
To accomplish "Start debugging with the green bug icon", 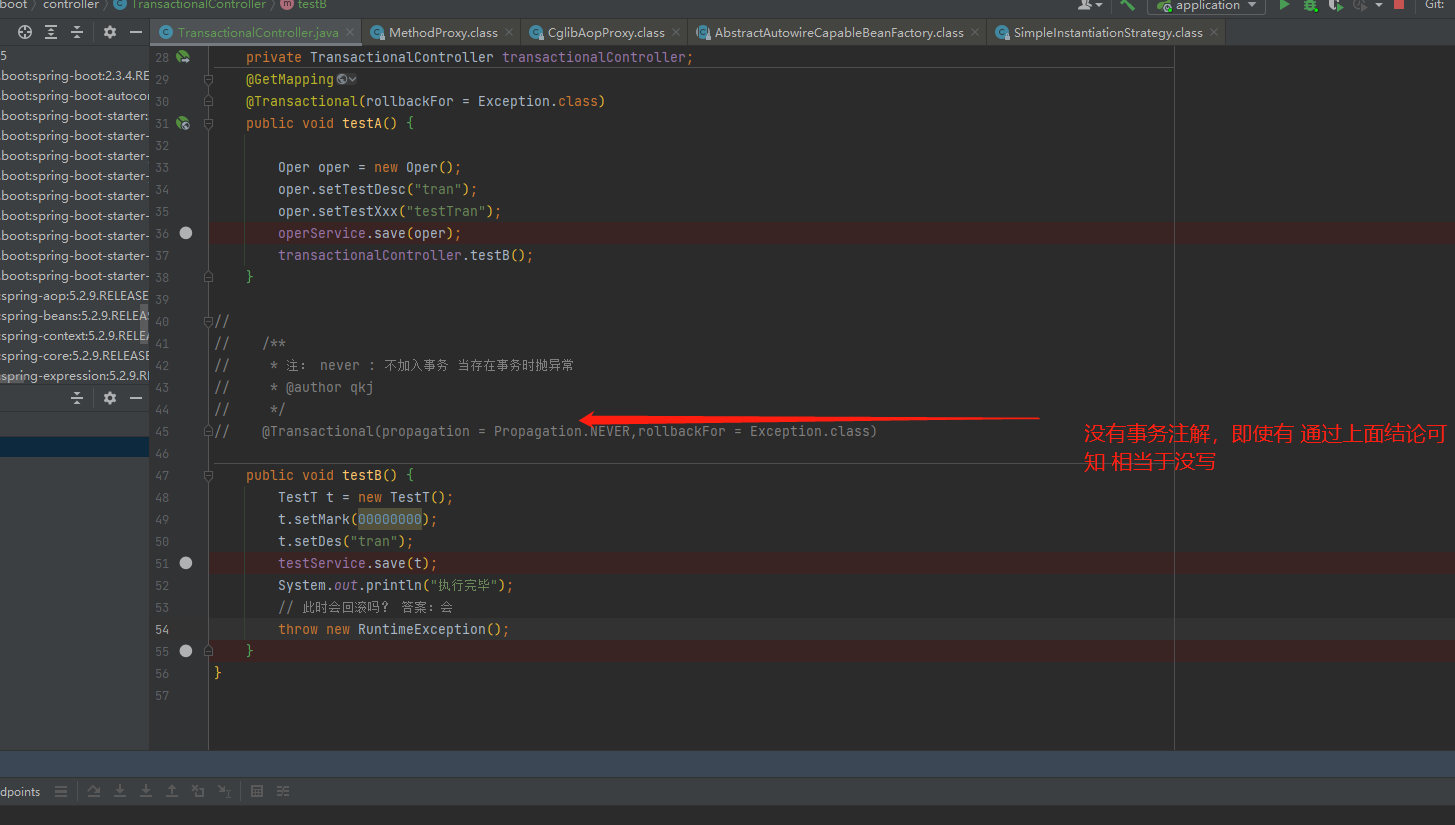I will pyautogui.click(x=1310, y=5).
